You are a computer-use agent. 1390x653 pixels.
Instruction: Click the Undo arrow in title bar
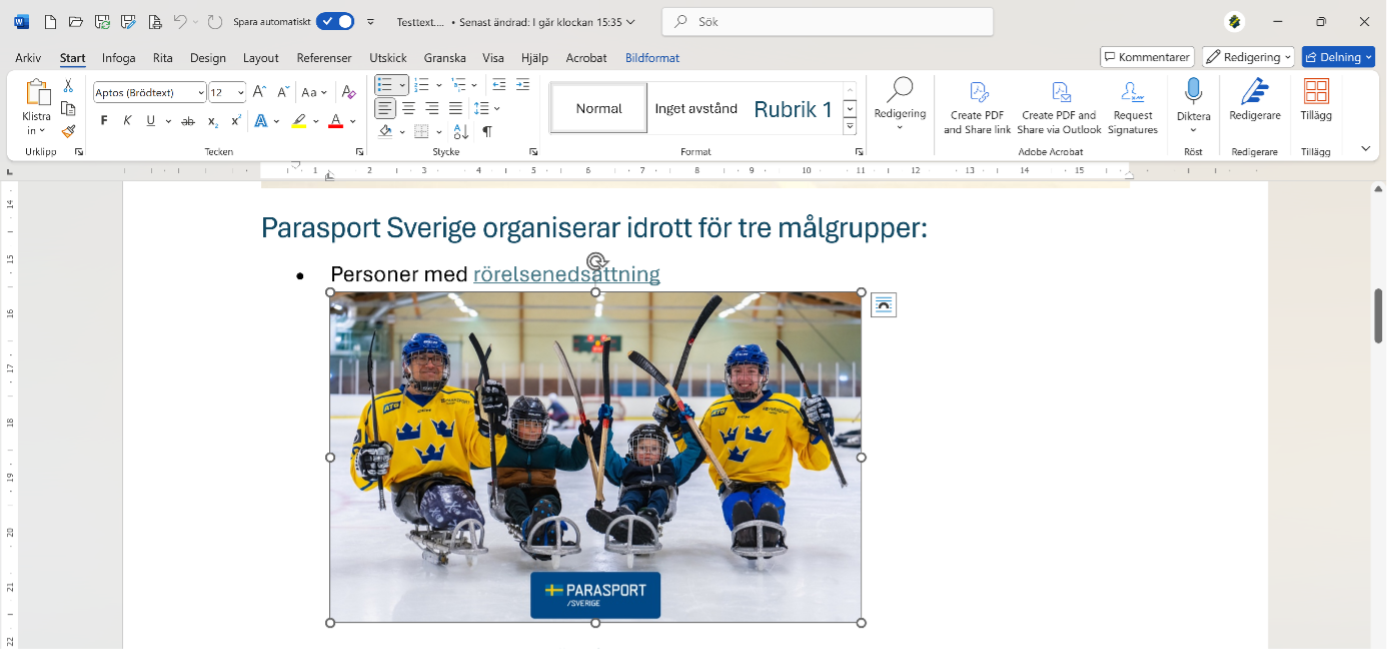coord(180,21)
